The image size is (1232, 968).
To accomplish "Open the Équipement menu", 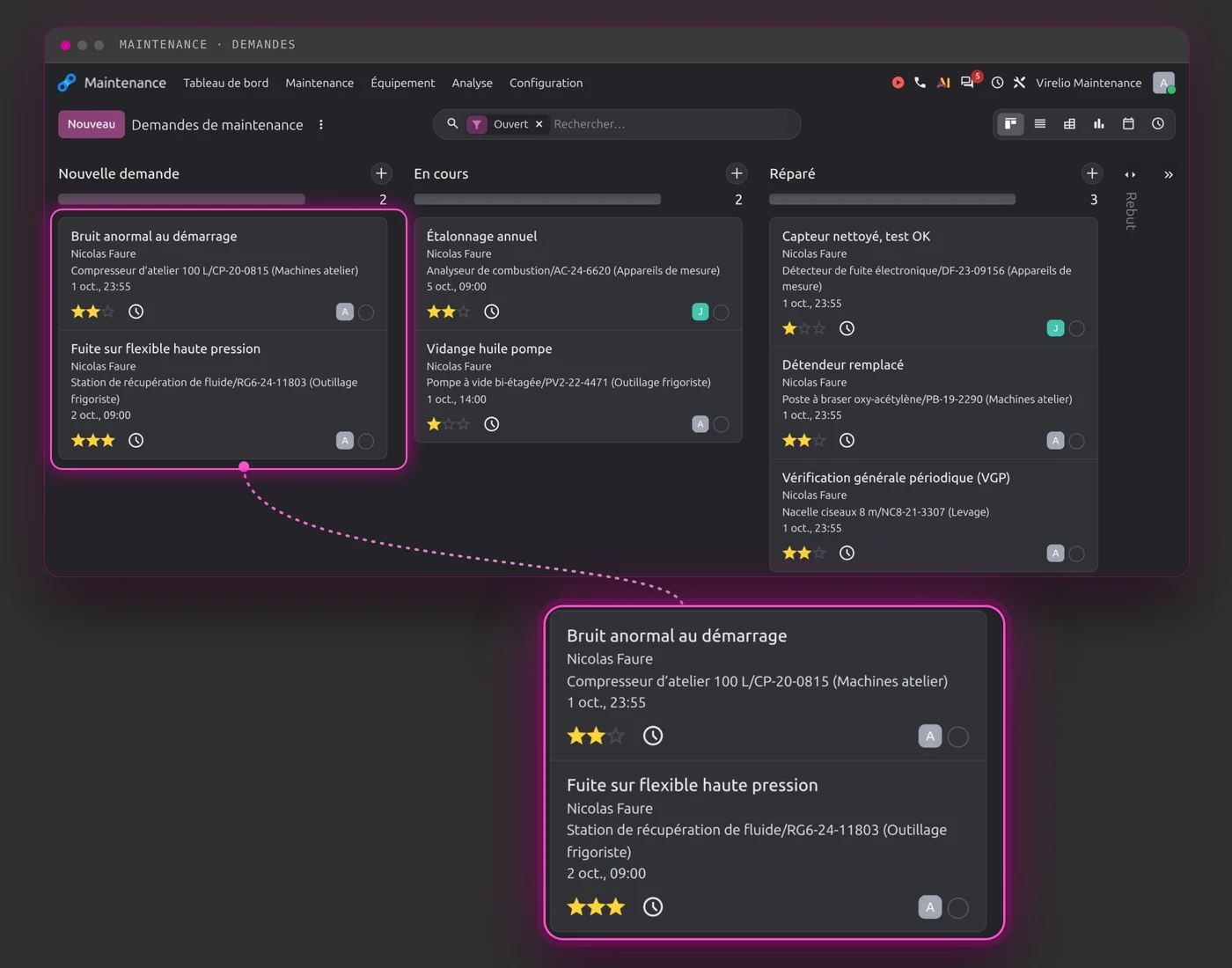I will pyautogui.click(x=403, y=83).
